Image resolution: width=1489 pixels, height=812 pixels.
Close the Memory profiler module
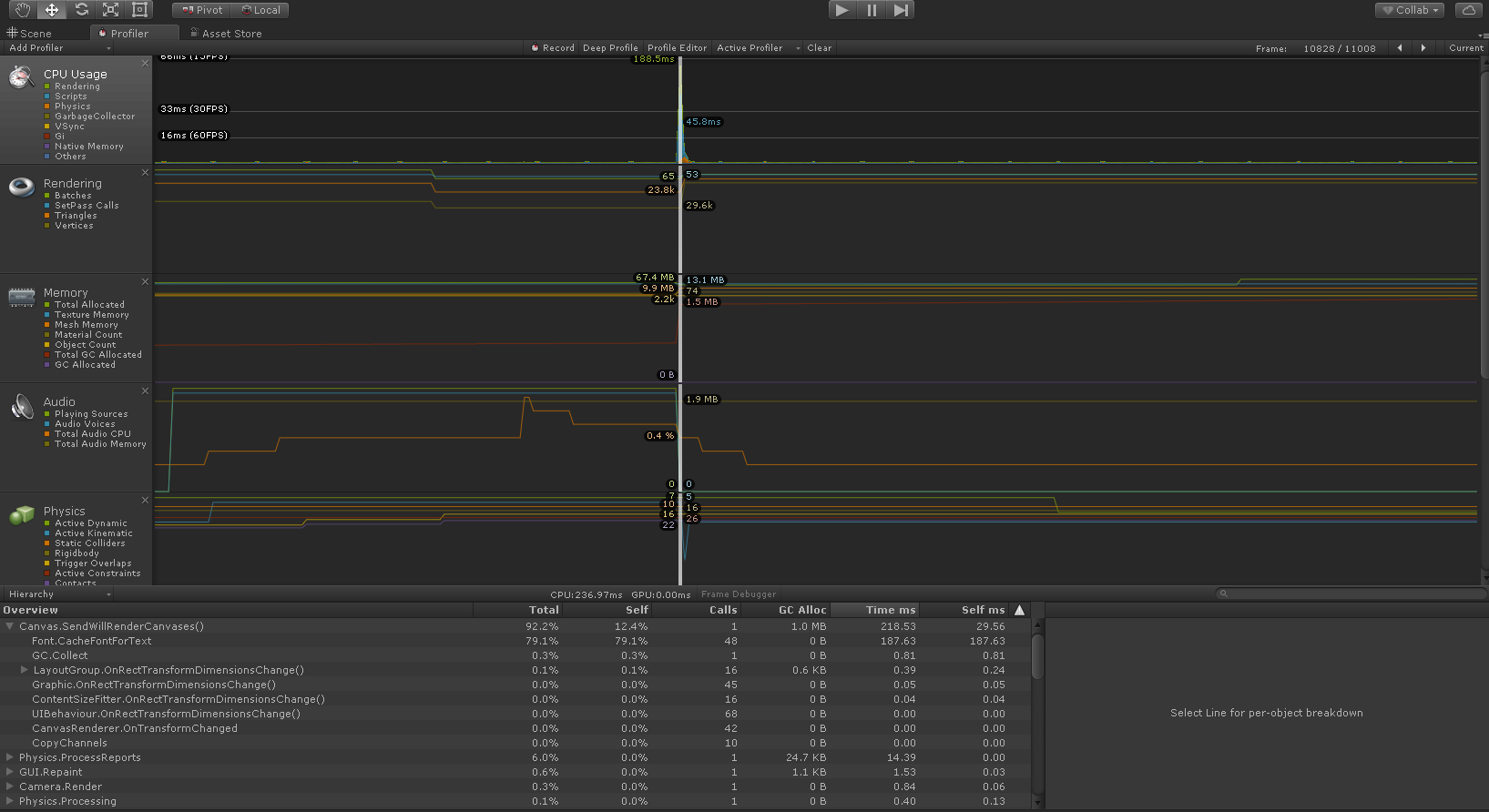(145, 281)
